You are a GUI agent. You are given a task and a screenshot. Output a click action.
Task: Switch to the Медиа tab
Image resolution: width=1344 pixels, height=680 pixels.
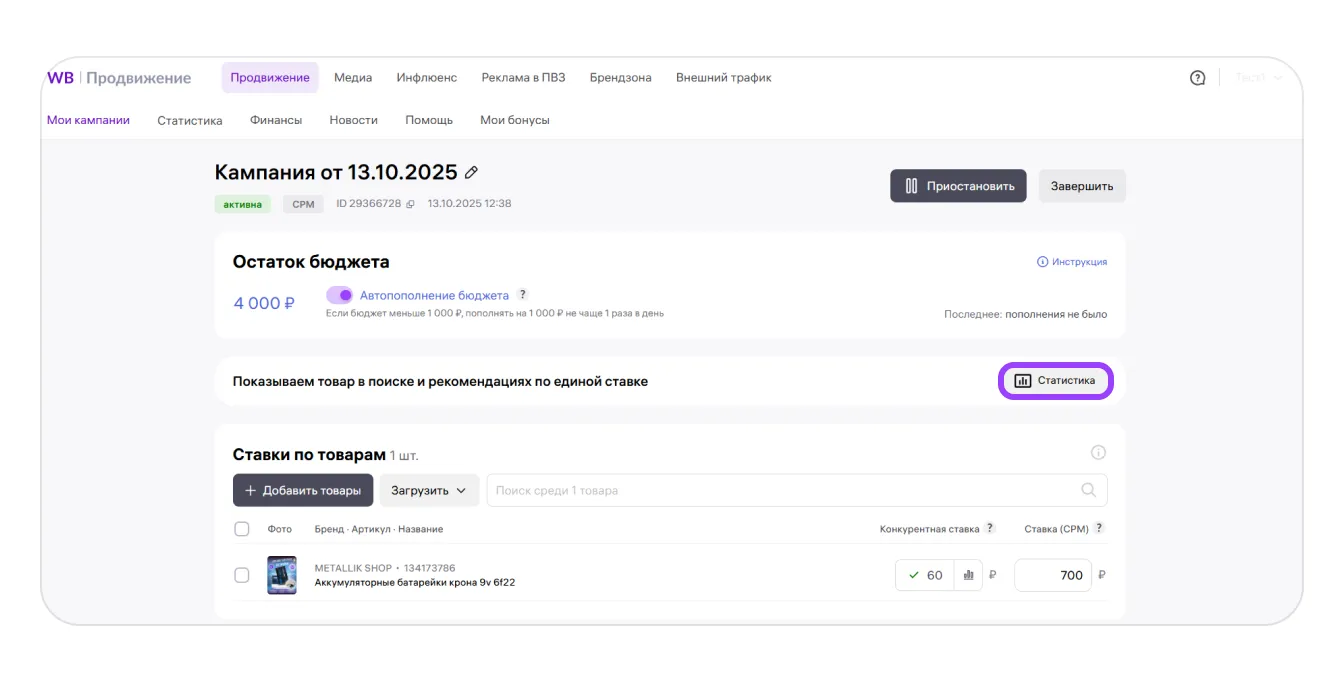(353, 78)
